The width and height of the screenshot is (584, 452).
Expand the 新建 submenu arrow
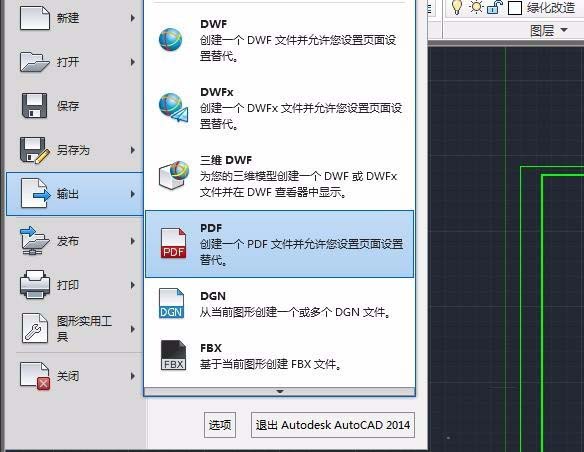click(x=133, y=18)
